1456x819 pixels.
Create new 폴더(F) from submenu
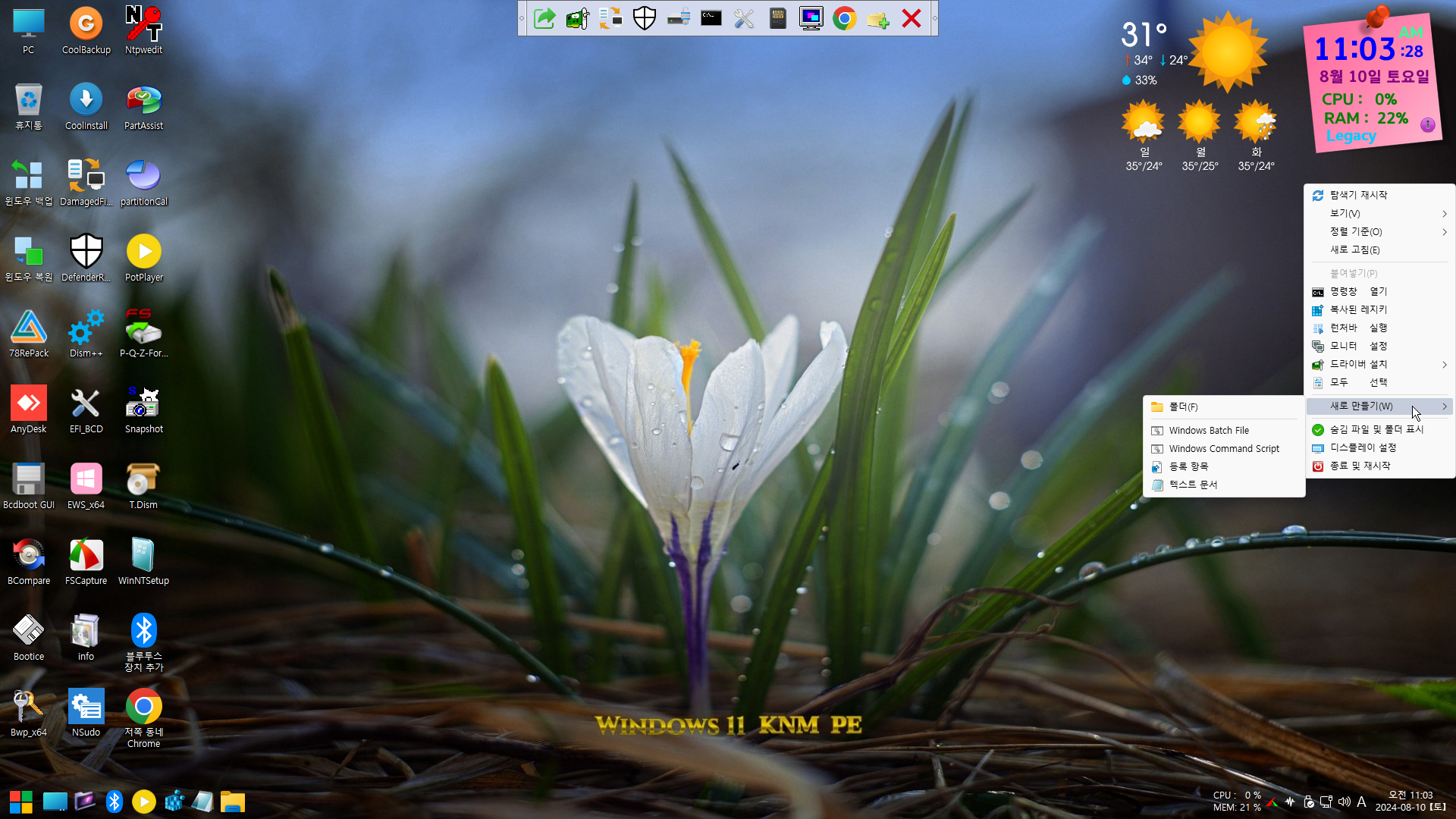click(x=1223, y=407)
